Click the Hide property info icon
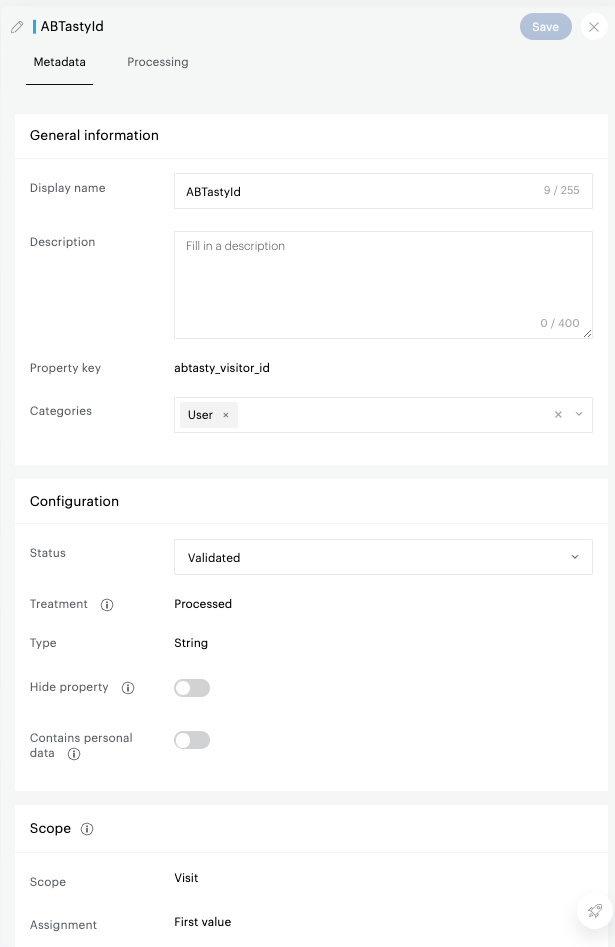Viewport: 615px width, 947px height. [x=127, y=688]
